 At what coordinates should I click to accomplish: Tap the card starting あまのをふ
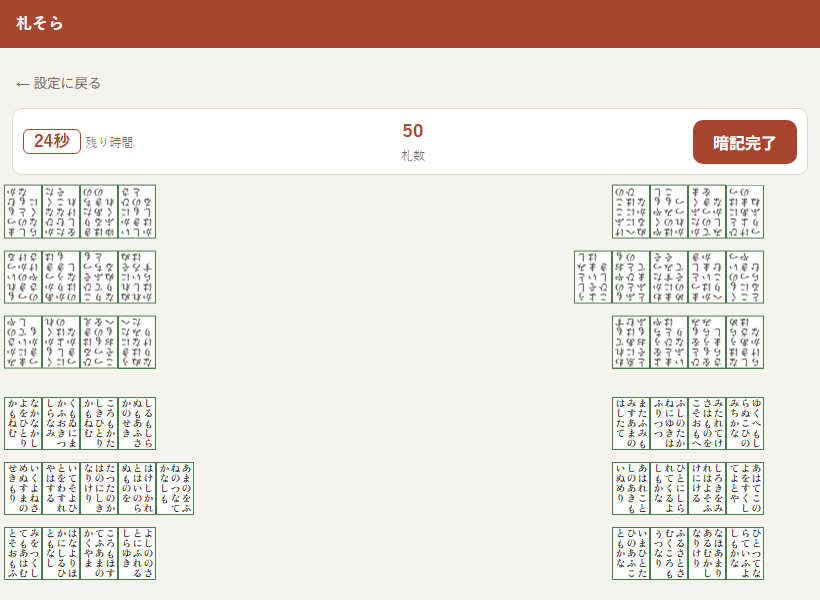tap(175, 489)
